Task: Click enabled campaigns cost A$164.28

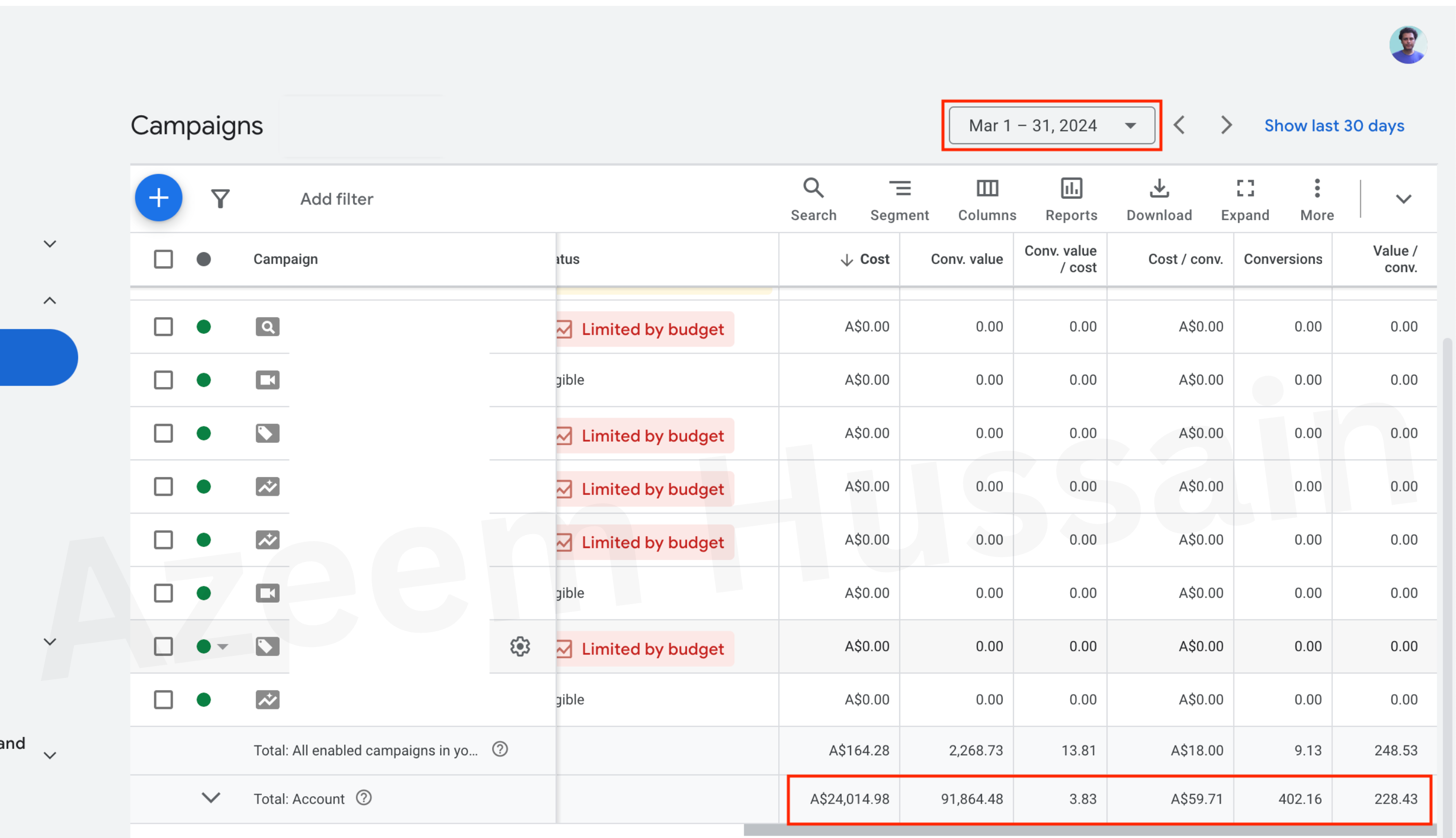Action: 859,750
